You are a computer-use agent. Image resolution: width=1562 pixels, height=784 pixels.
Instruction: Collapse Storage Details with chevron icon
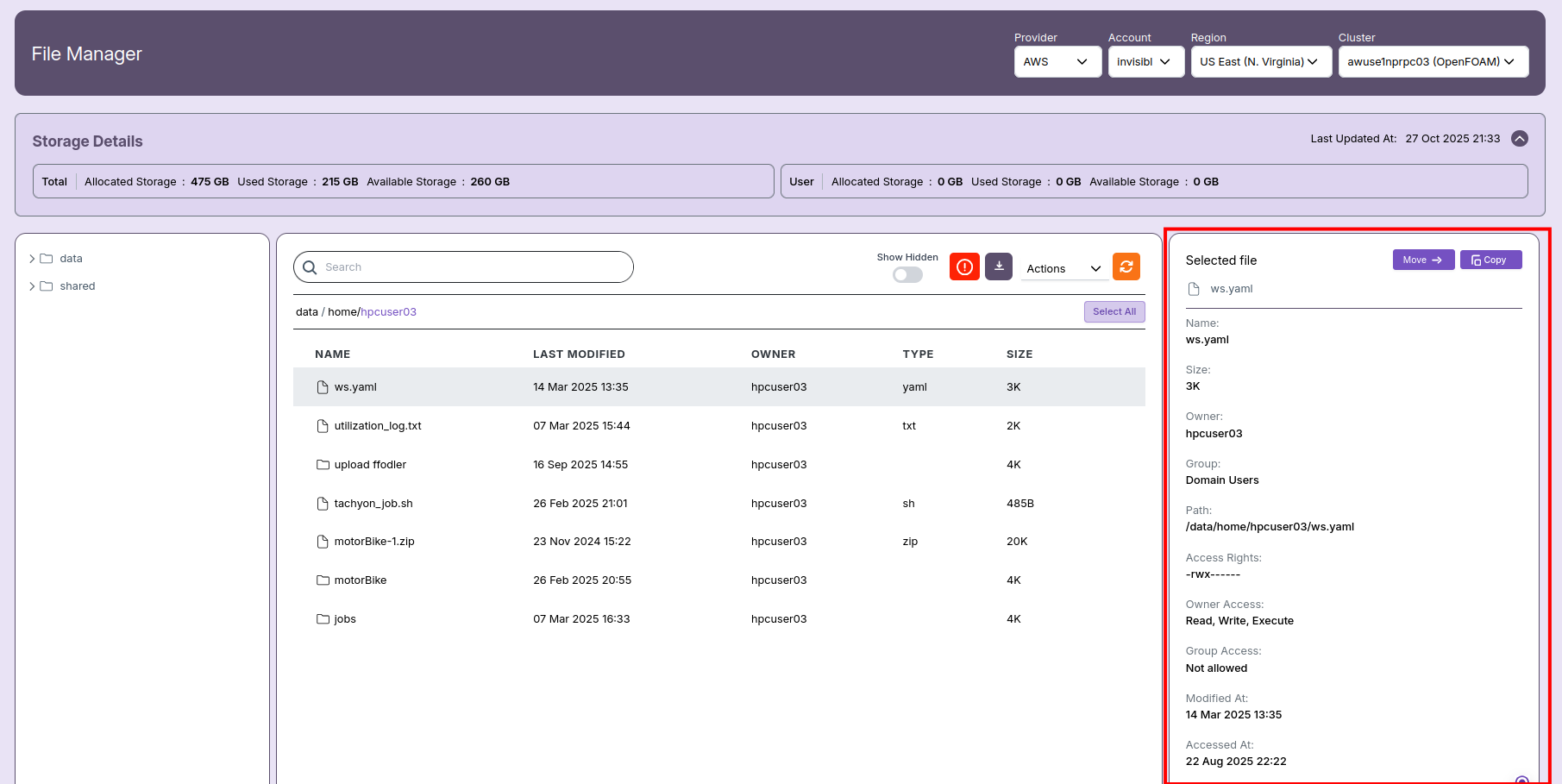(1520, 139)
